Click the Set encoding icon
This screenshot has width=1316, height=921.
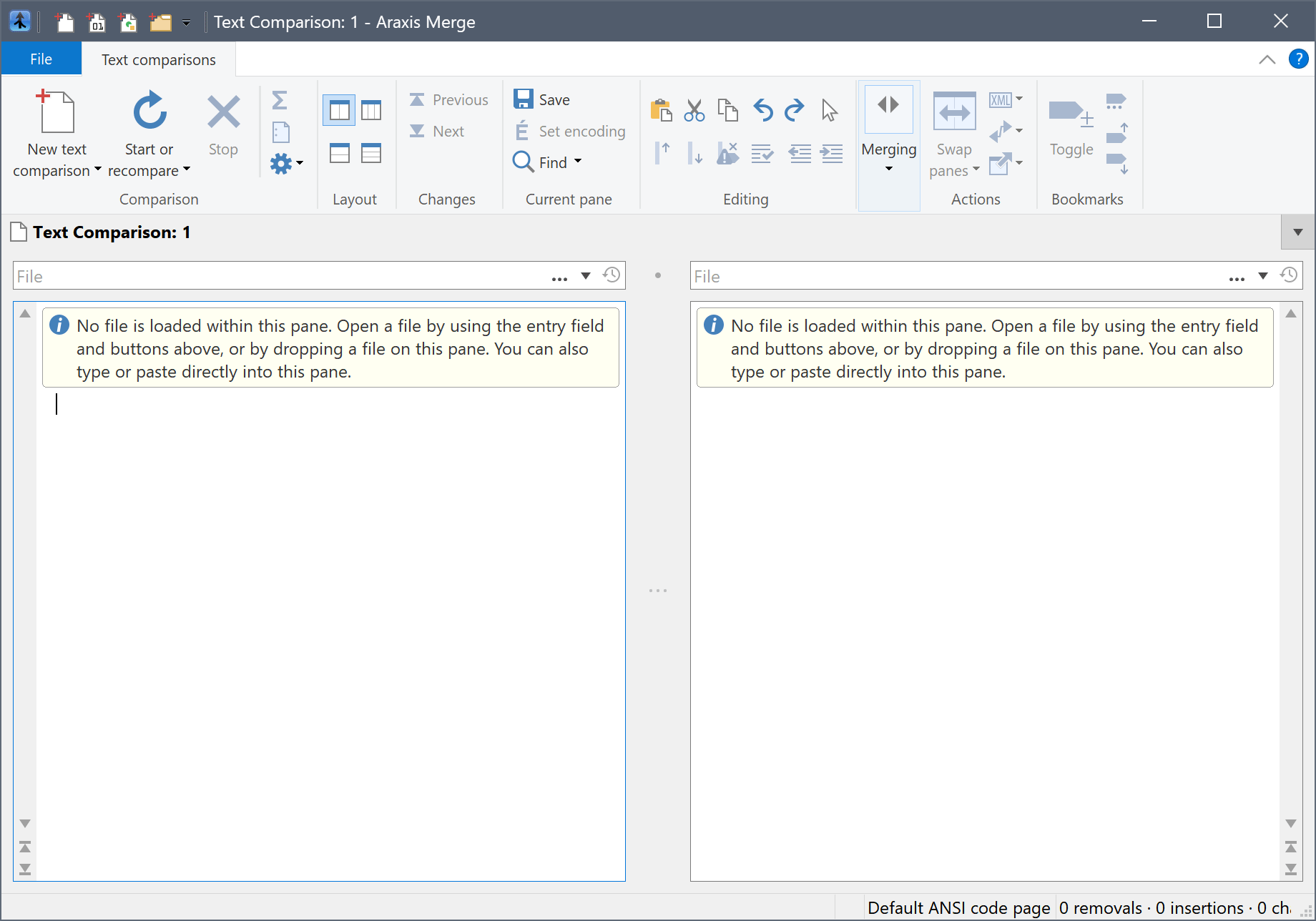(523, 131)
